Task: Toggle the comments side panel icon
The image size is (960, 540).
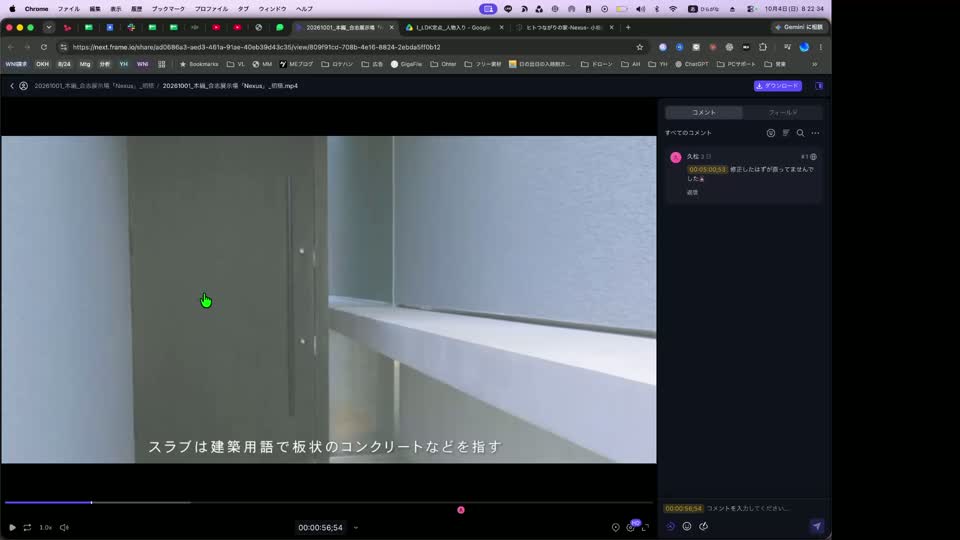Action: [x=819, y=86]
